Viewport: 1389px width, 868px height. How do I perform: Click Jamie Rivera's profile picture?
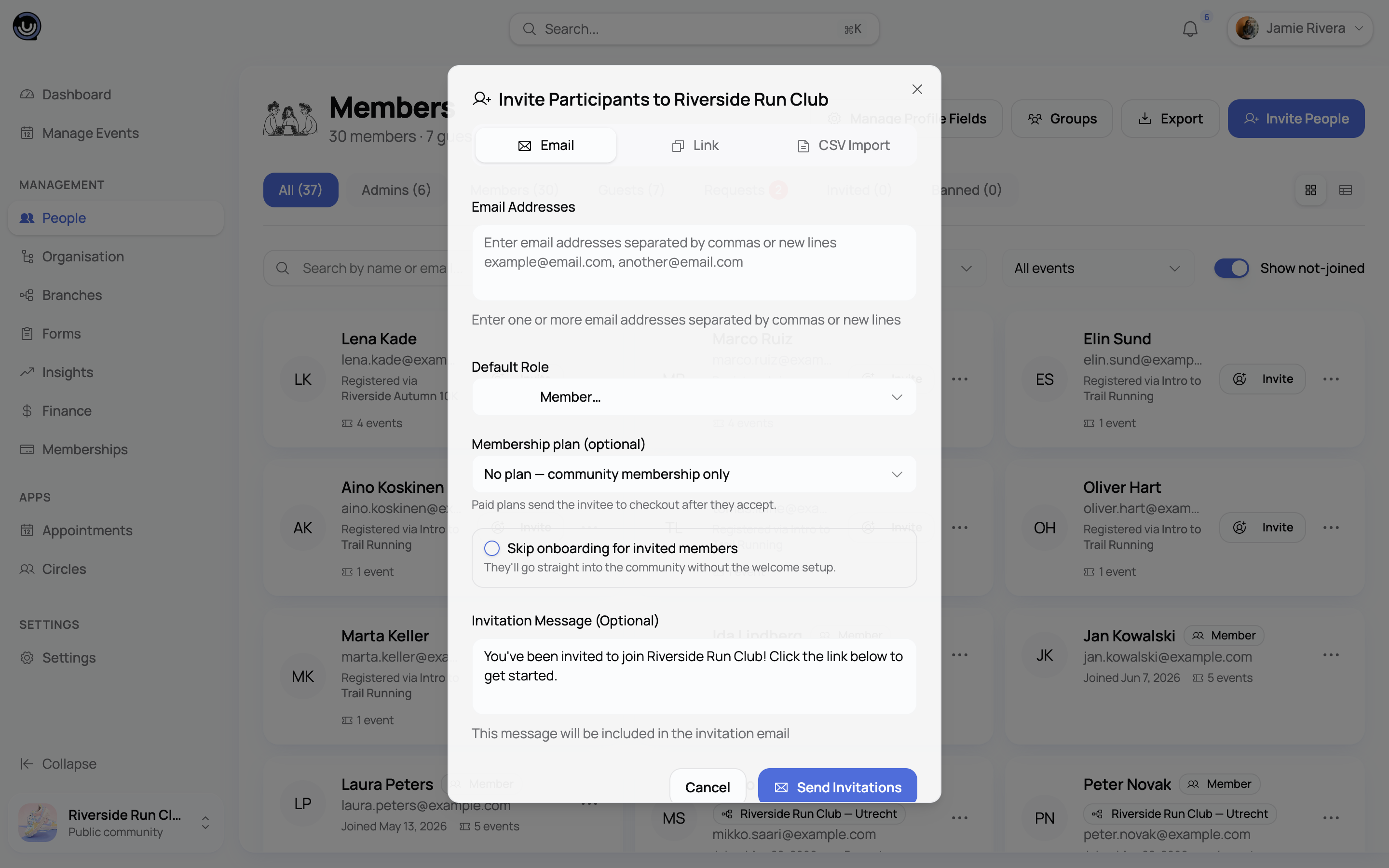[1247, 28]
